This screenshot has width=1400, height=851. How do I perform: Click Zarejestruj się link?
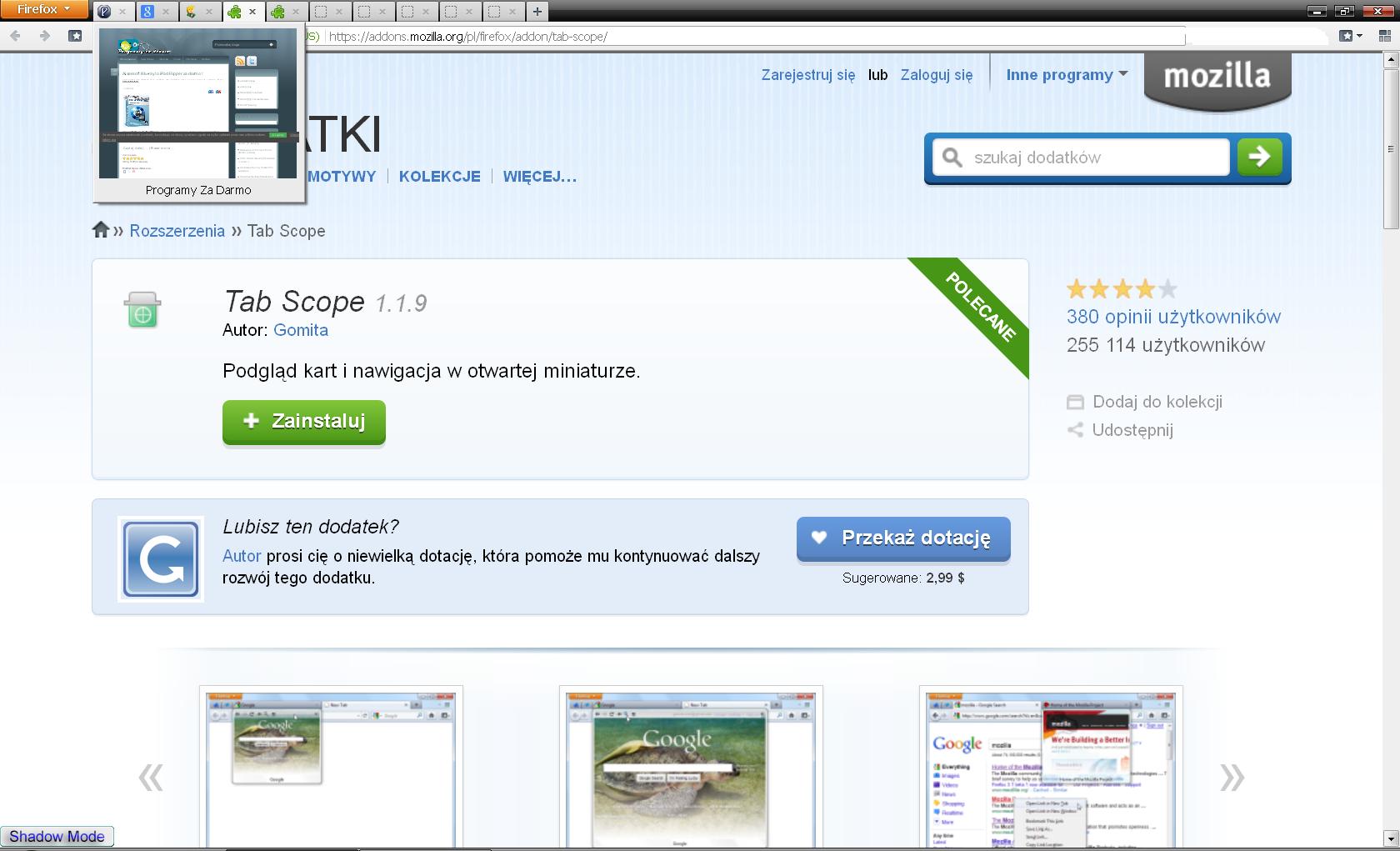pos(807,75)
